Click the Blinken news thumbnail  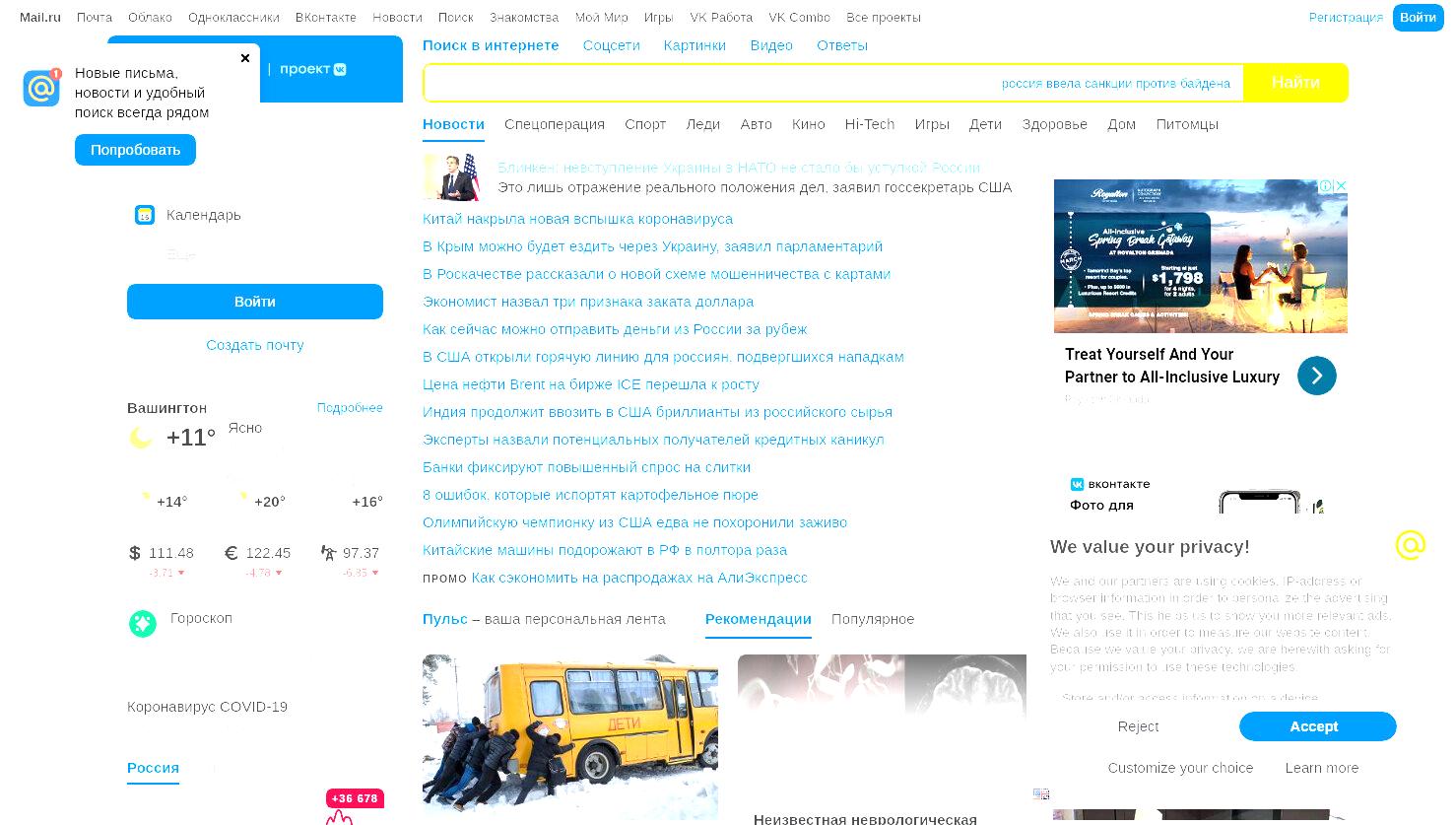(451, 176)
